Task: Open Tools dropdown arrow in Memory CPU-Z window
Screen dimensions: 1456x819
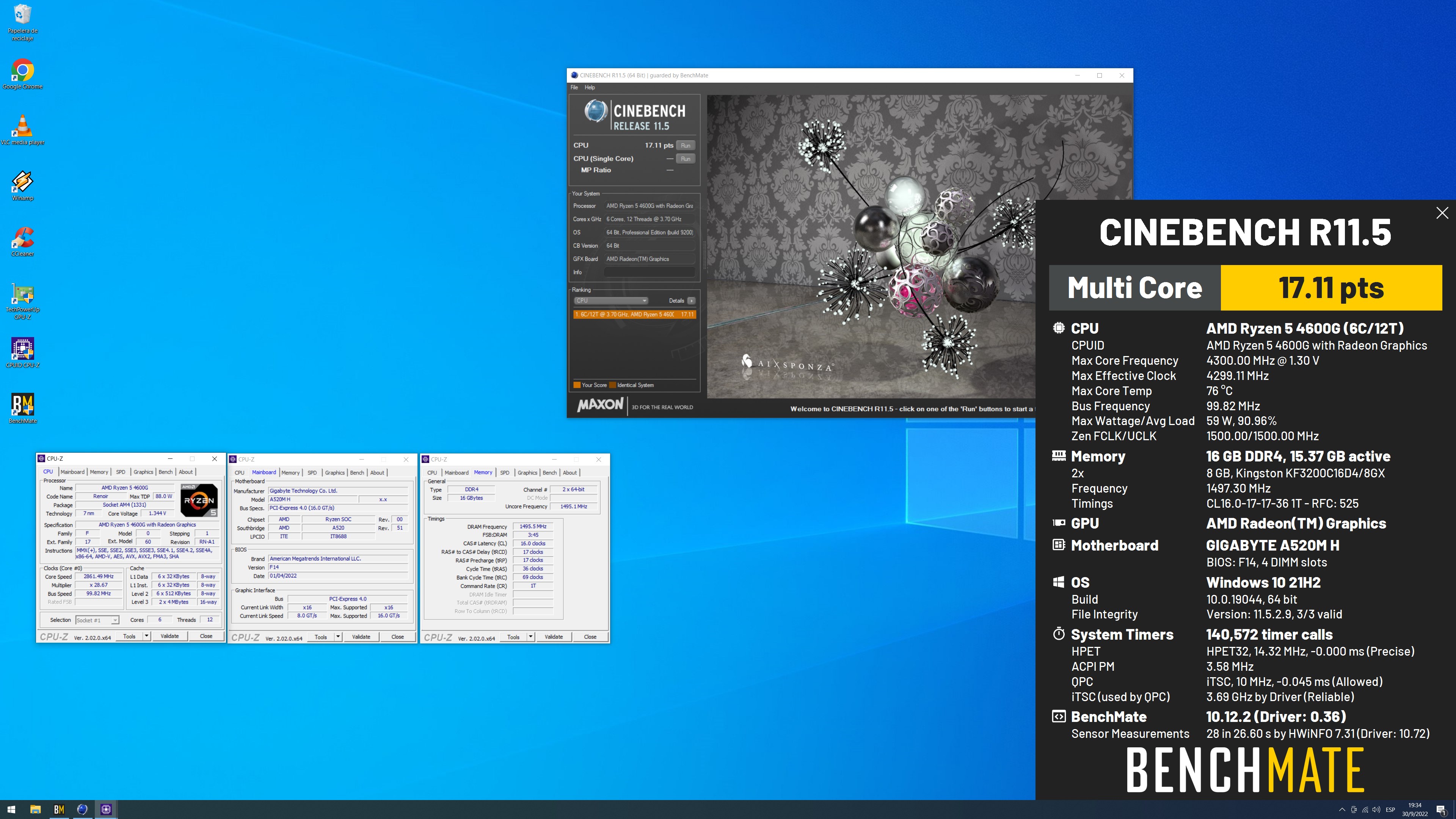Action: 531,637
